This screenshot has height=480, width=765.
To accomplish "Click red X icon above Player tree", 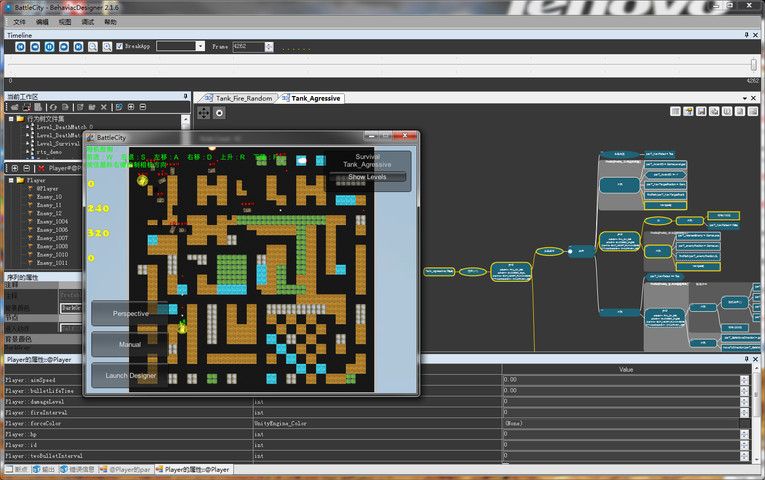I will click(41, 168).
